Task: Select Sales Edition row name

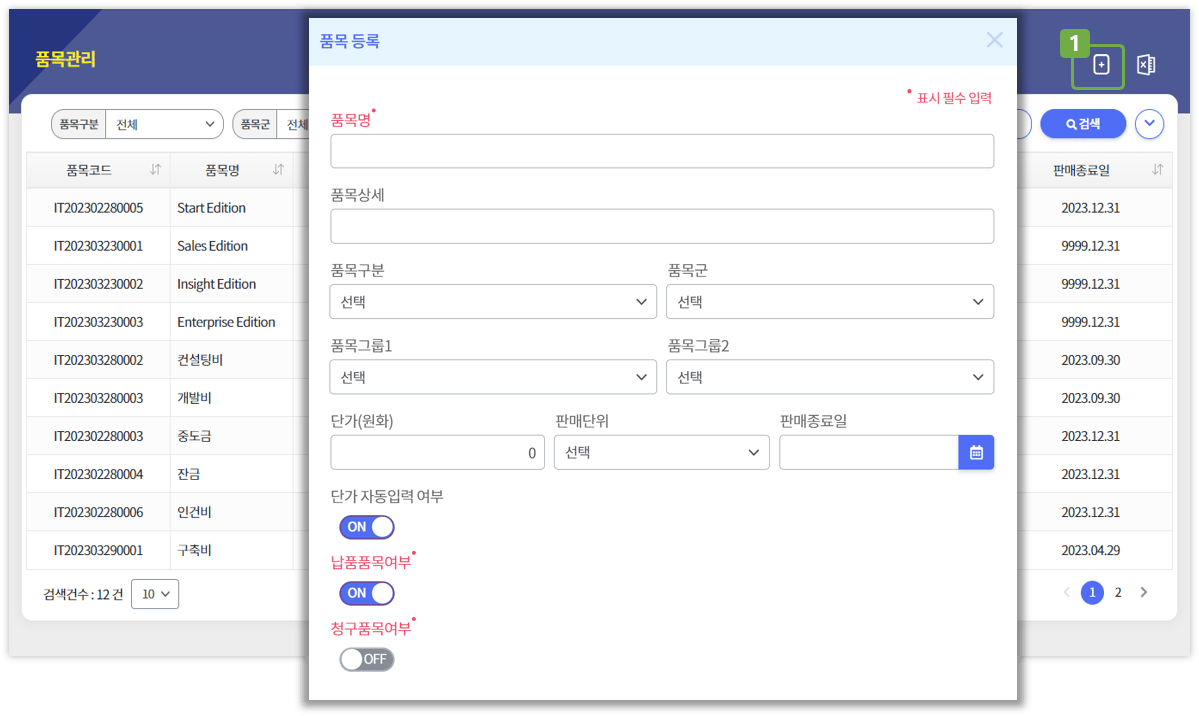Action: 213,246
